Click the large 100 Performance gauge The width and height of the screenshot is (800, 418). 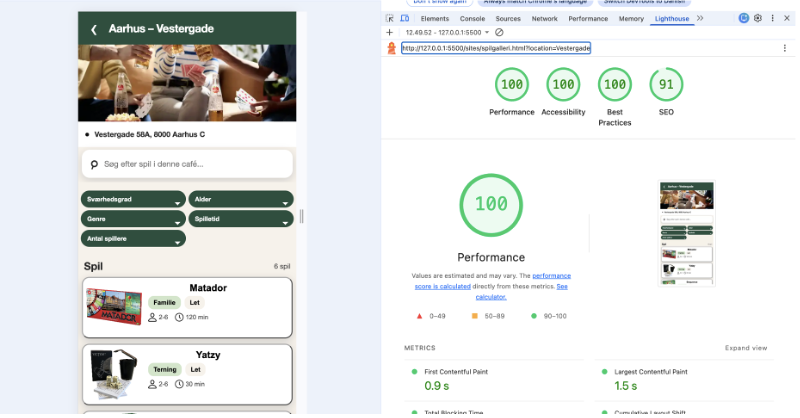(491, 205)
